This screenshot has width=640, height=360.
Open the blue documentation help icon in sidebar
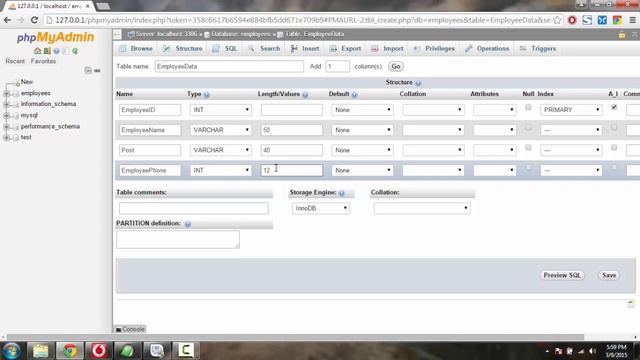point(56,51)
